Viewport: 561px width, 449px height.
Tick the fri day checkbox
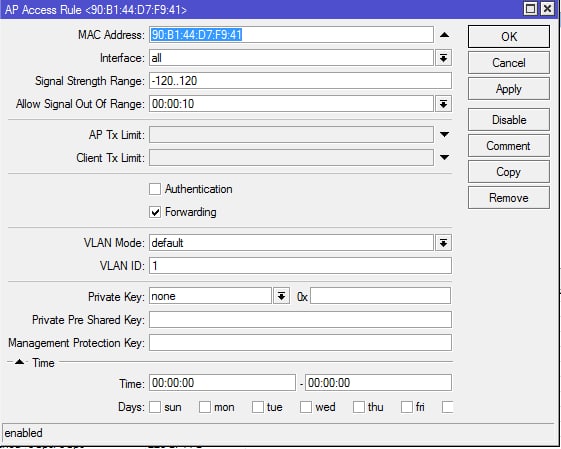(x=407, y=407)
